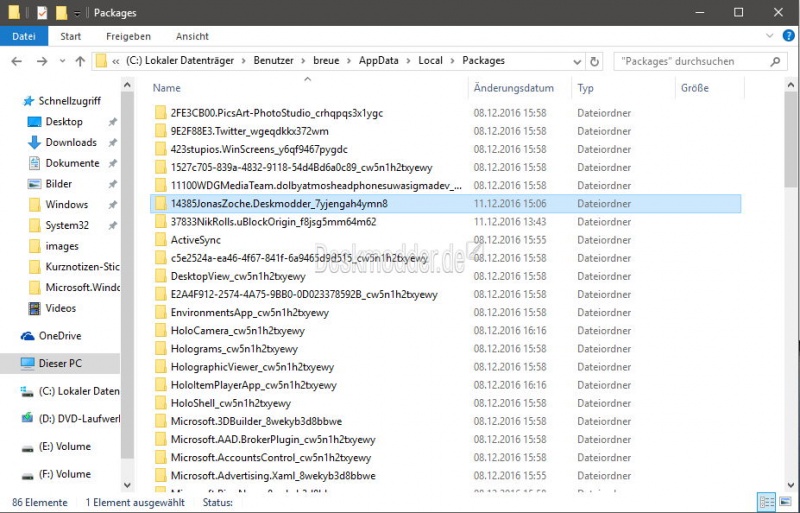Switch to large thumbnails view icon

[785, 501]
